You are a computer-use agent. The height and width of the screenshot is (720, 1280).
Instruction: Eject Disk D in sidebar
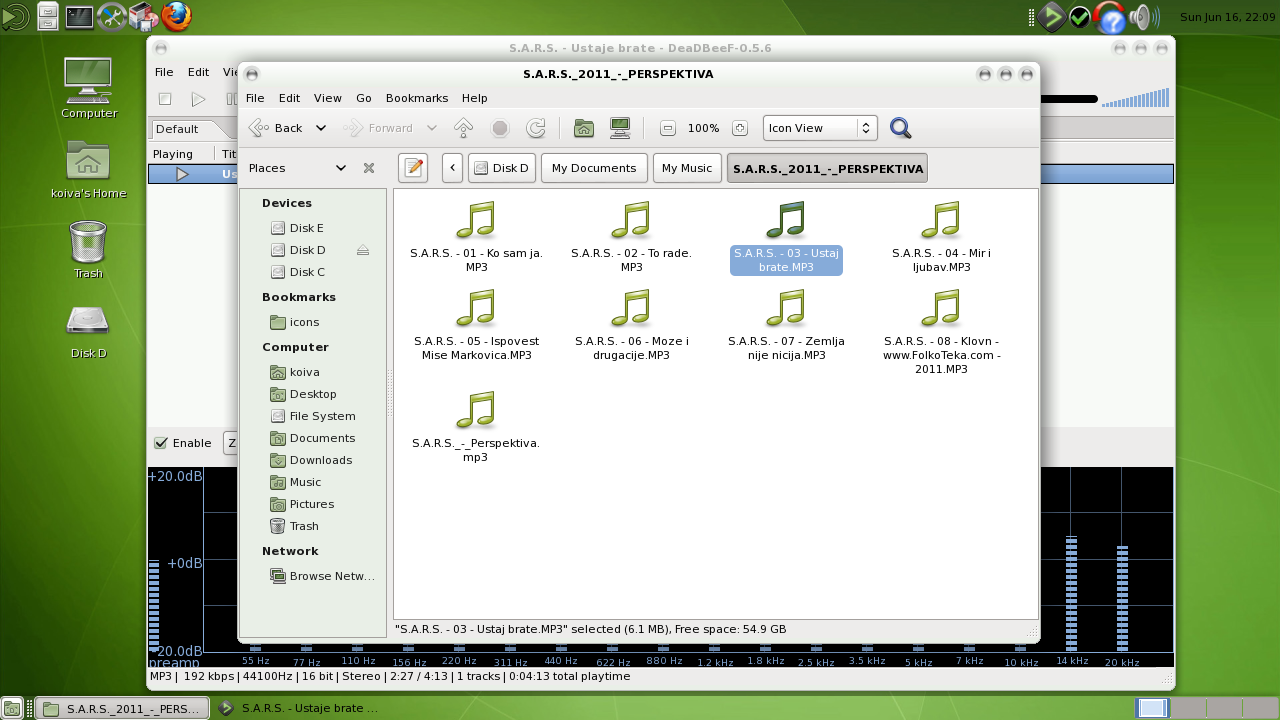(363, 250)
